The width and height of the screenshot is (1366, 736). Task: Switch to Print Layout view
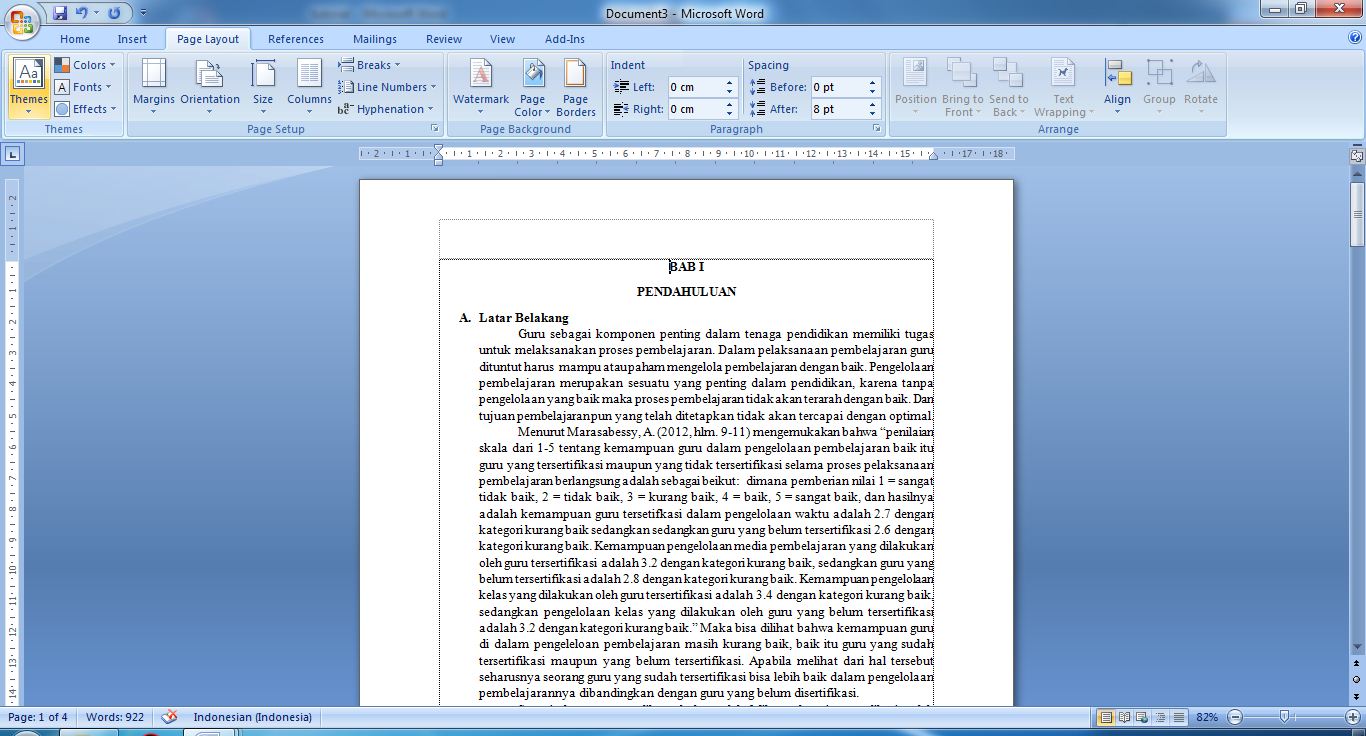click(x=1106, y=717)
